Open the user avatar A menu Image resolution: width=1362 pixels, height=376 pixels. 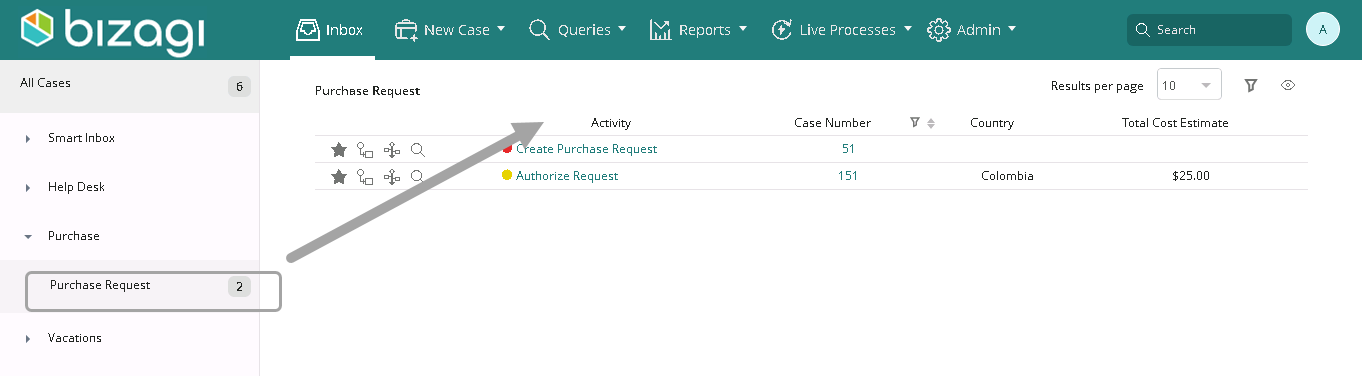[x=1323, y=30]
